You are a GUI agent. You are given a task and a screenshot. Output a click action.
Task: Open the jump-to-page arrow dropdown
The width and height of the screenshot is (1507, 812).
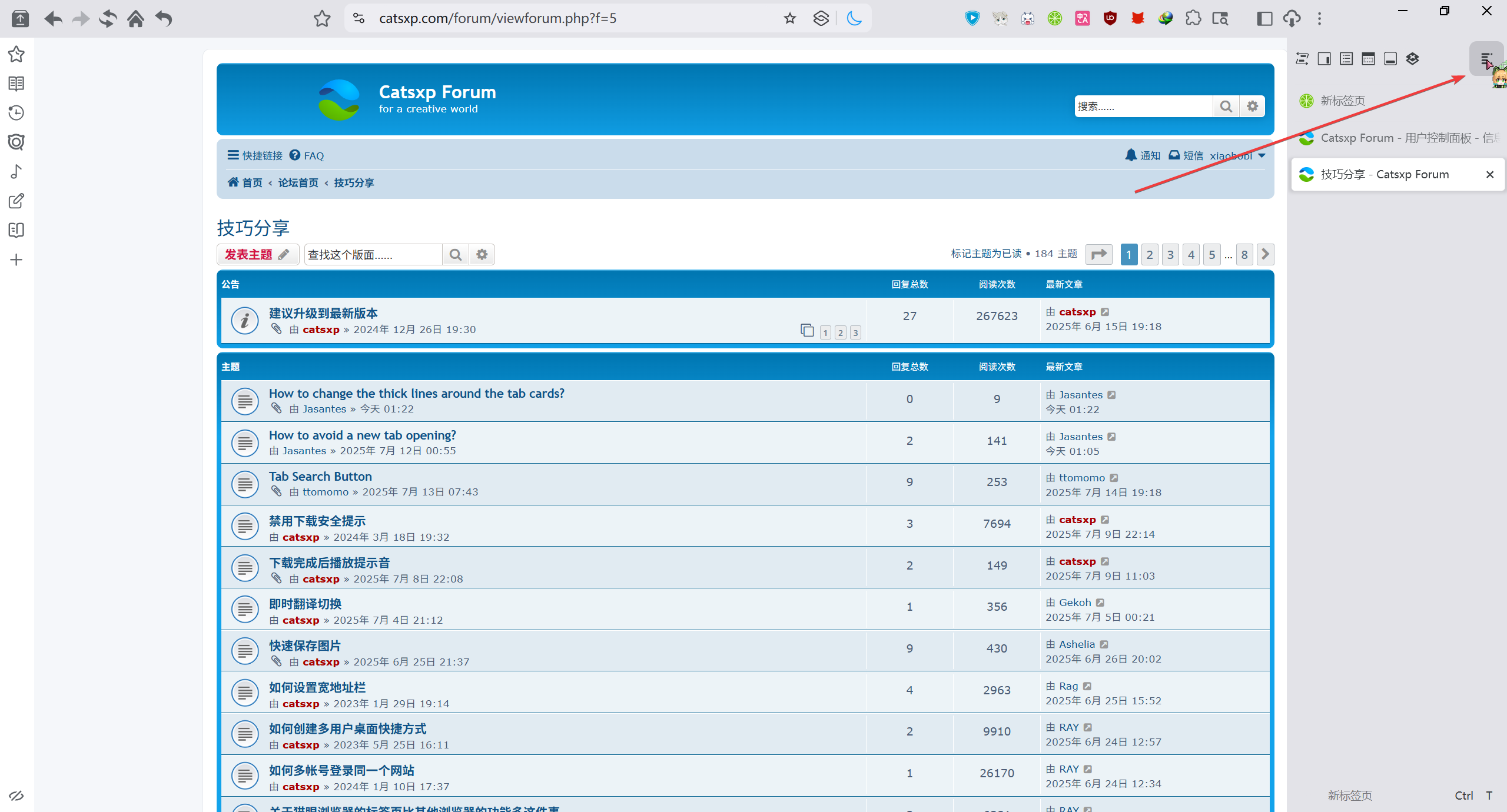click(x=1098, y=254)
